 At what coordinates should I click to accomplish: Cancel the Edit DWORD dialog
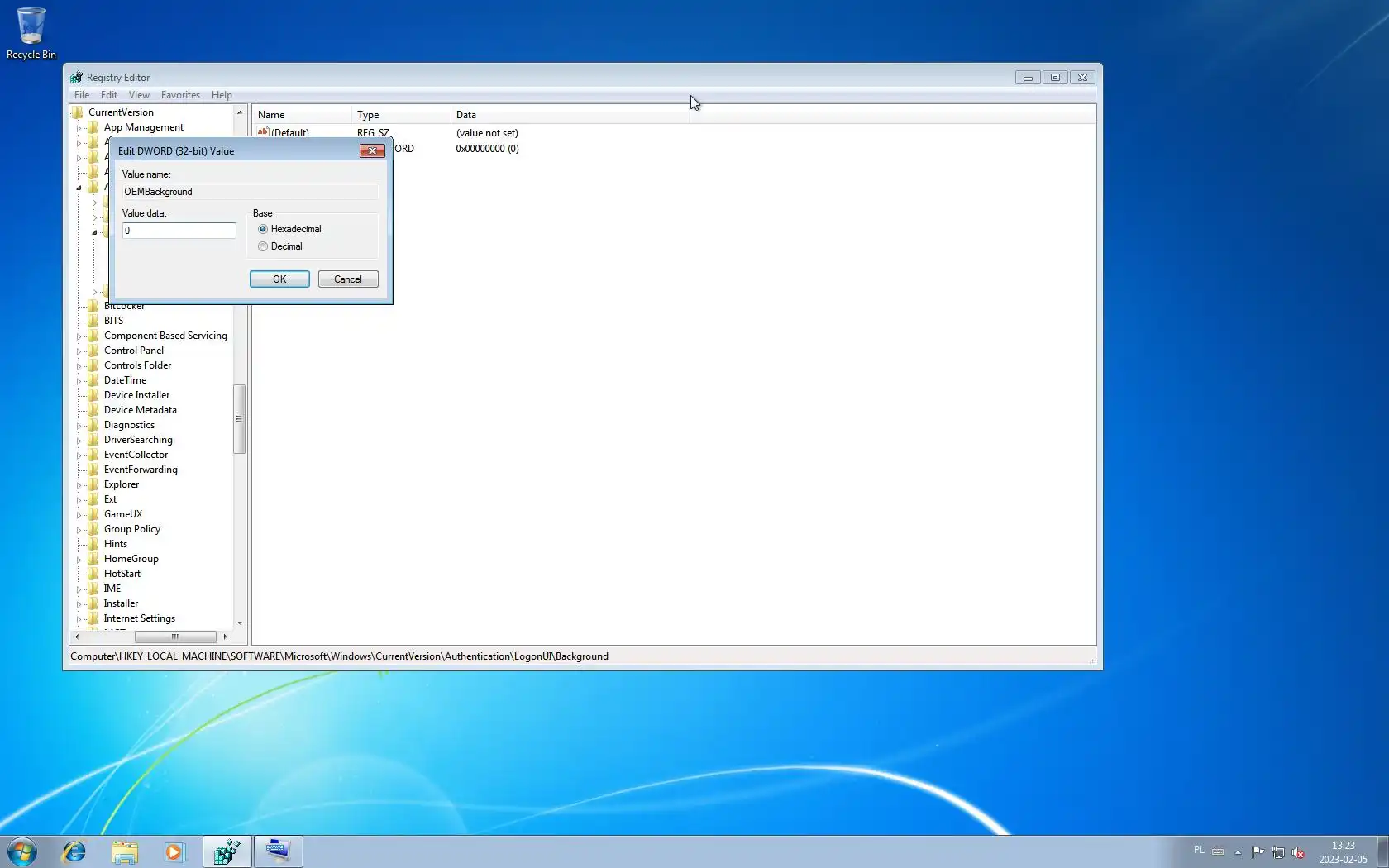tap(348, 279)
